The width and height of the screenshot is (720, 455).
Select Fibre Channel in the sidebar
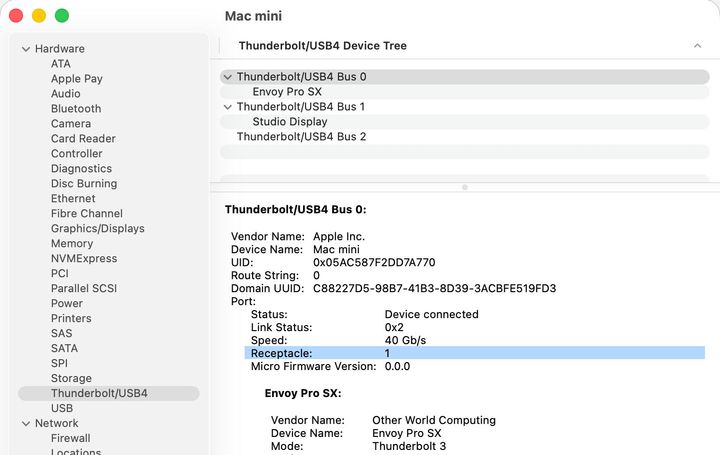pos(87,213)
